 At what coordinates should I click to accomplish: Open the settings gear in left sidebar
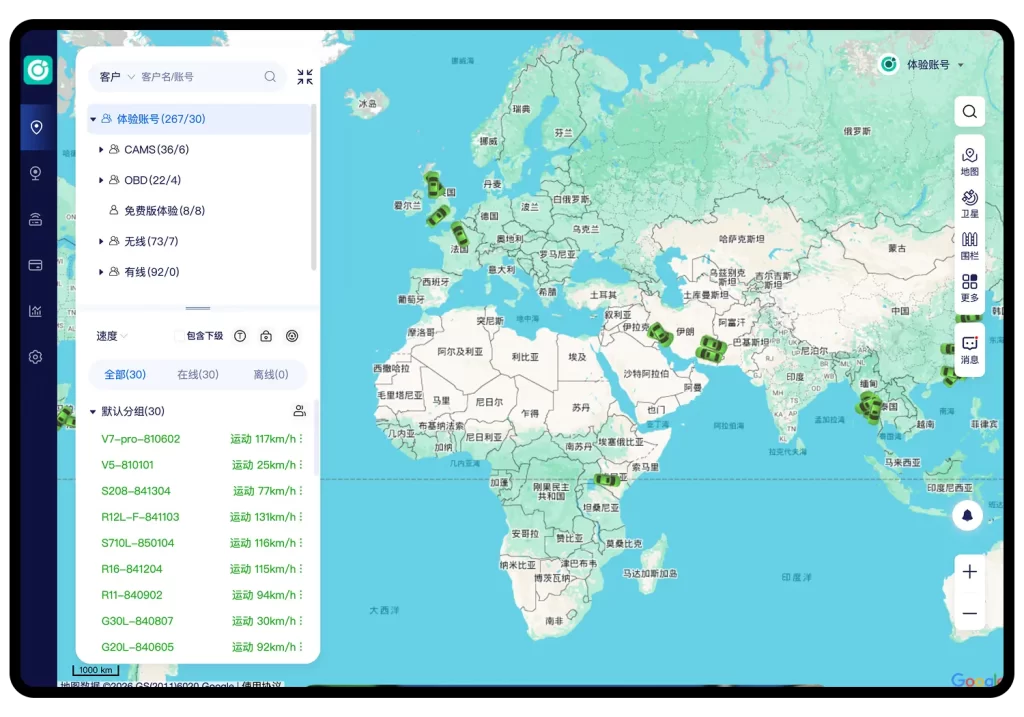click(36, 357)
